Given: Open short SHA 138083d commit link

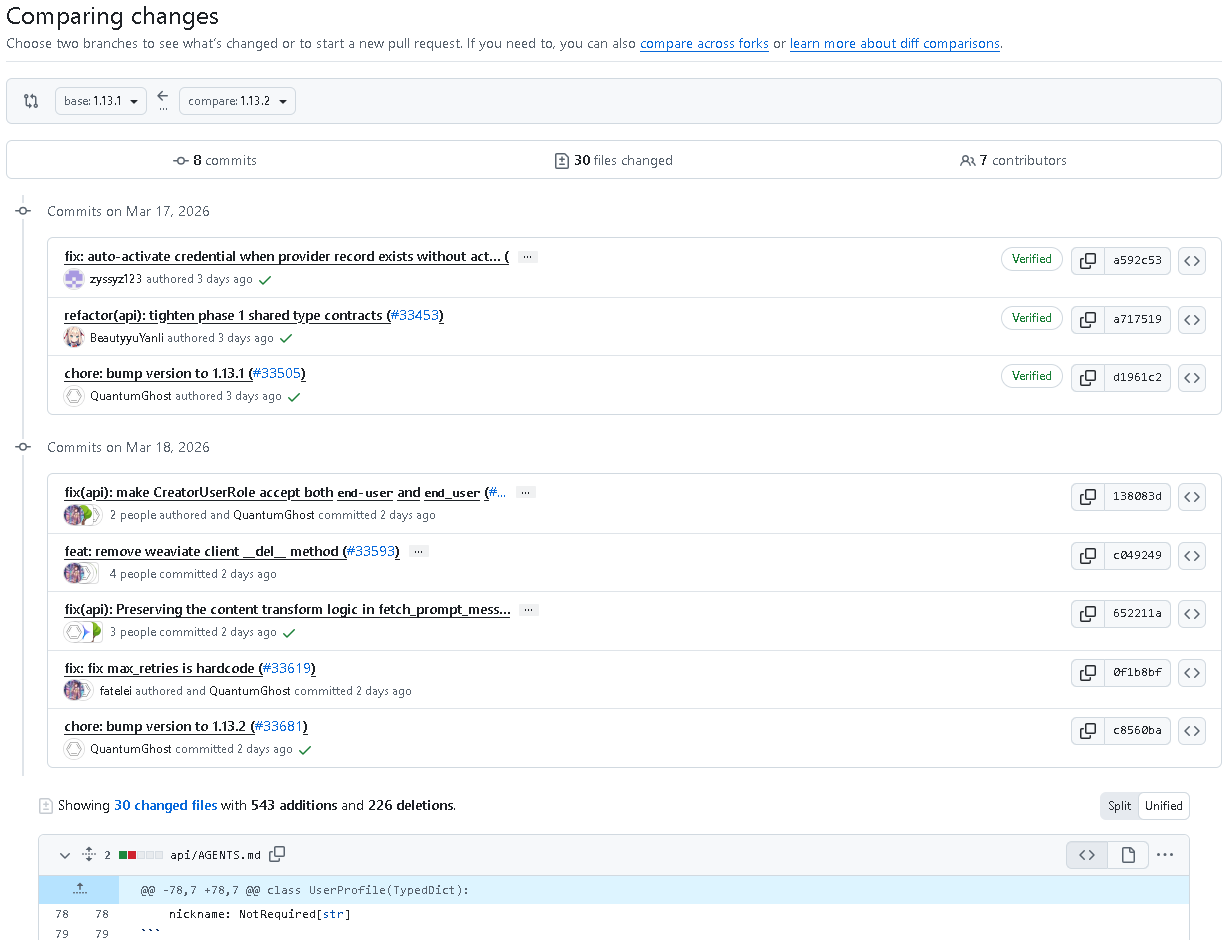Looking at the screenshot, I should 1137,496.
